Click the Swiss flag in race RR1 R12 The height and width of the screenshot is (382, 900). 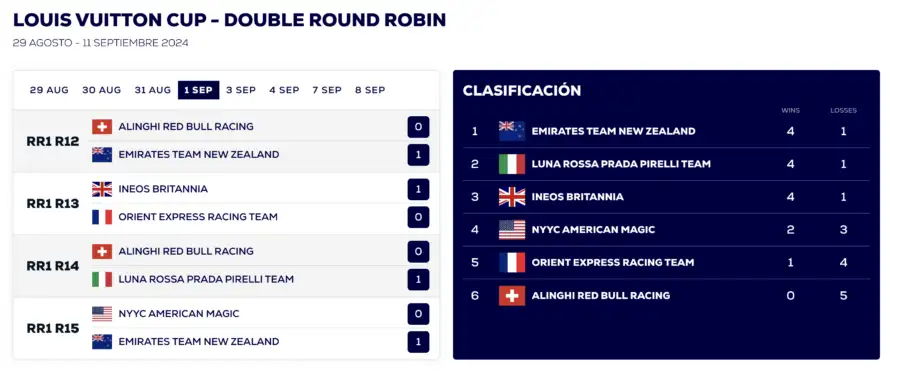(102, 127)
